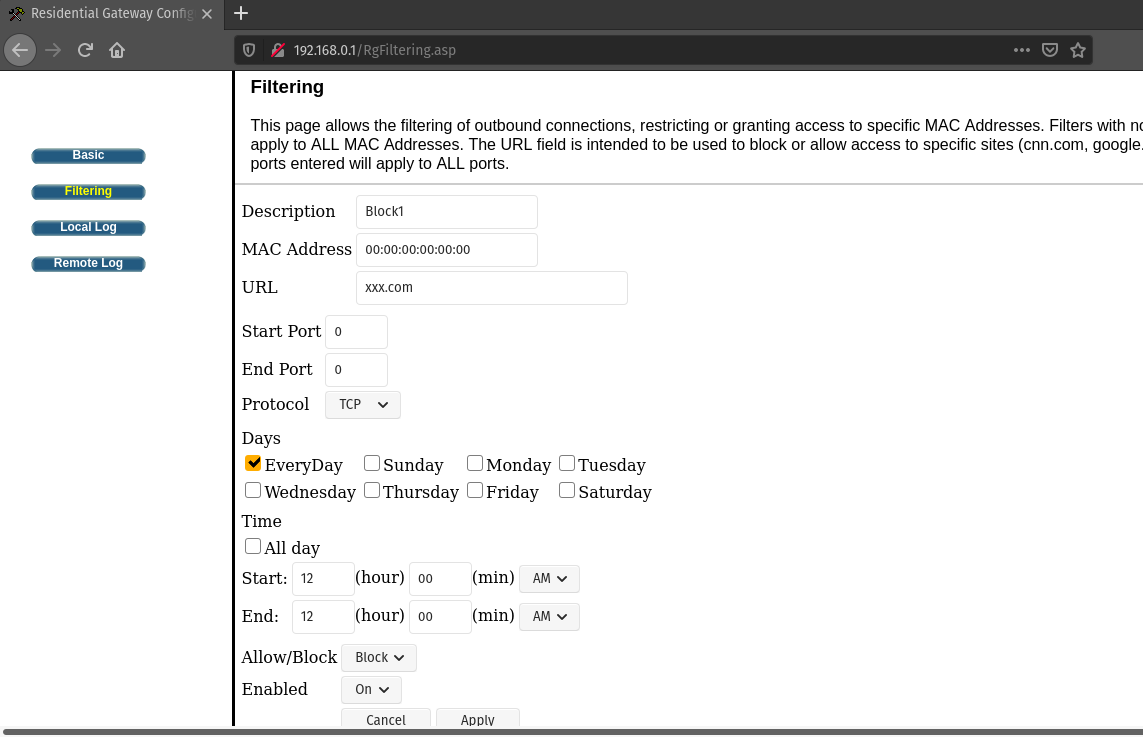This screenshot has width=1143, height=737.
Task: Edit the MAC Address field
Action: point(447,249)
